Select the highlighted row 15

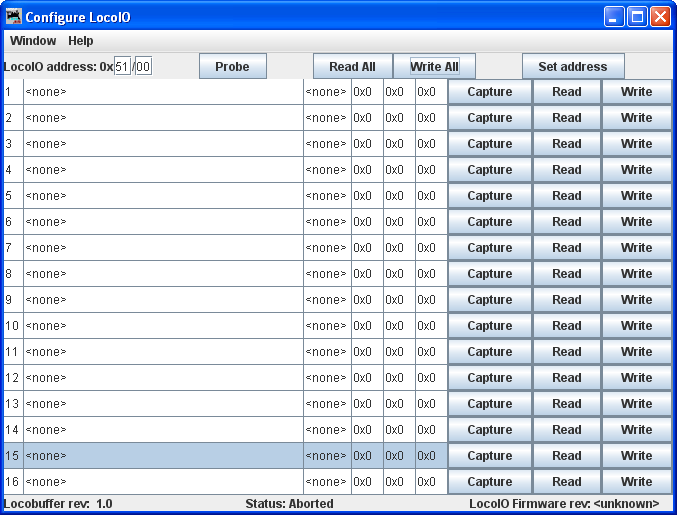pyautogui.click(x=163, y=456)
